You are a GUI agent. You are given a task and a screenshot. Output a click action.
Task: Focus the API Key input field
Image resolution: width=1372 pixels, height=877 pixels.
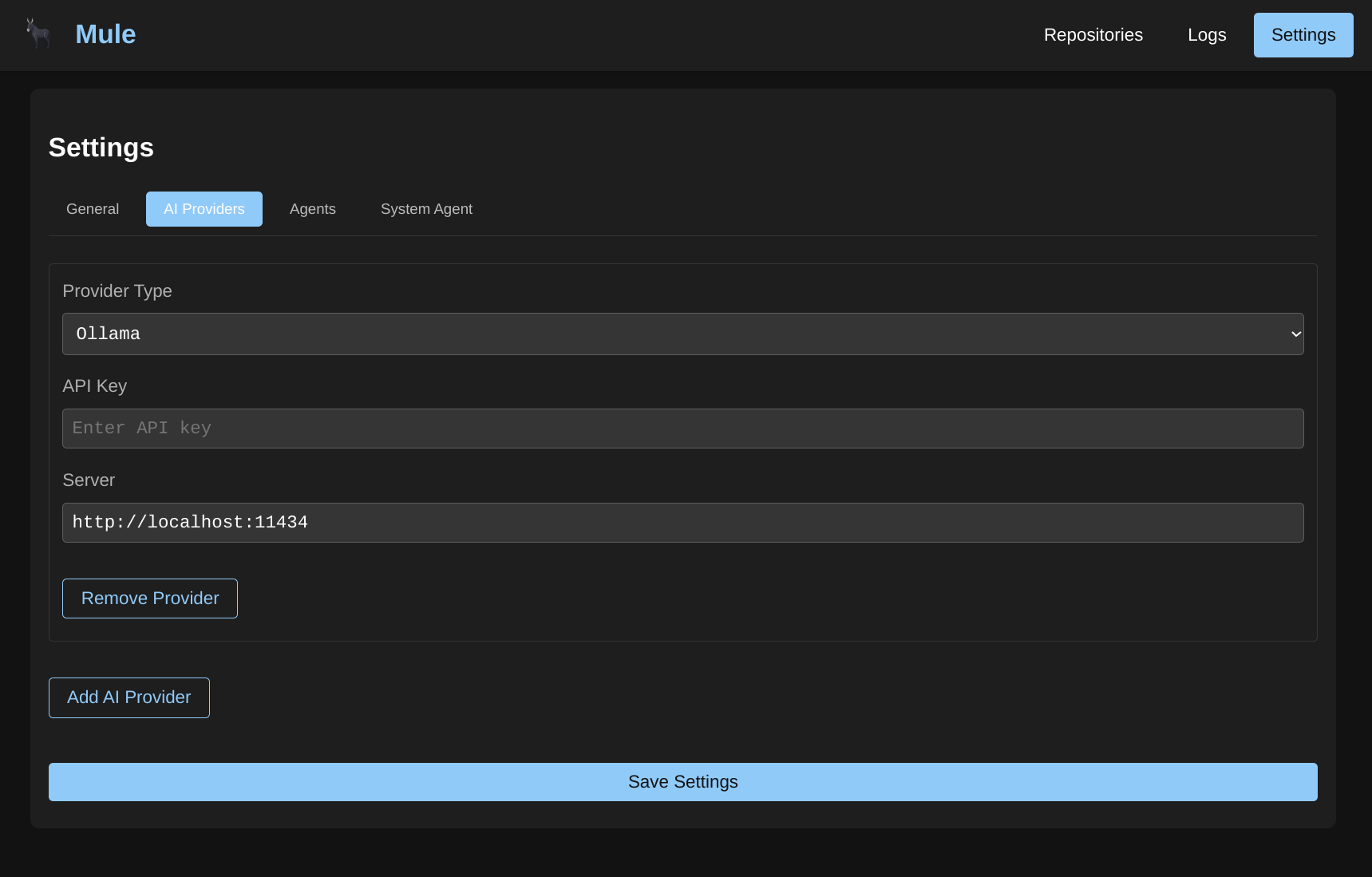tap(682, 429)
